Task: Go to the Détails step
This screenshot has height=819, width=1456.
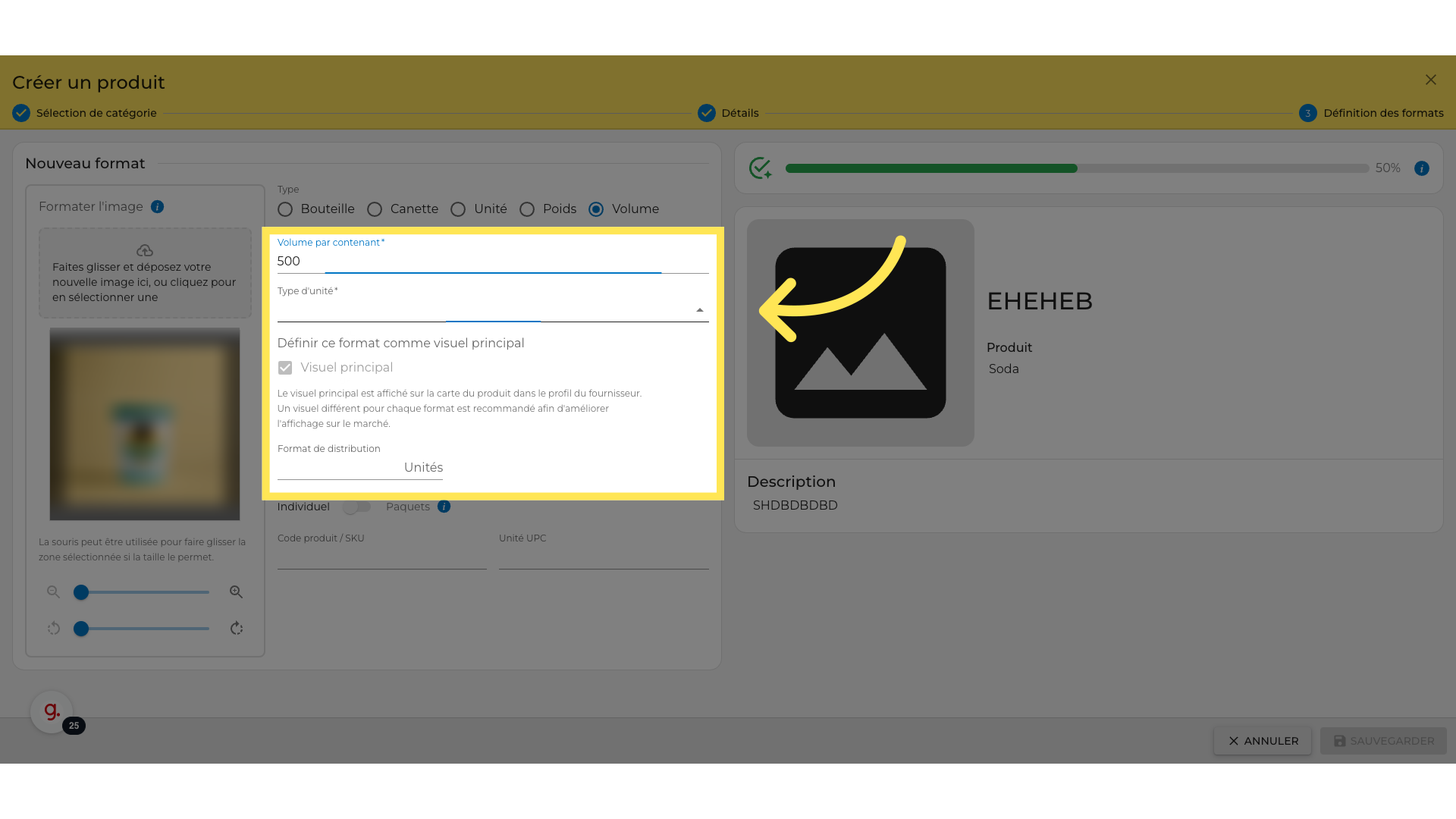Action: point(728,113)
